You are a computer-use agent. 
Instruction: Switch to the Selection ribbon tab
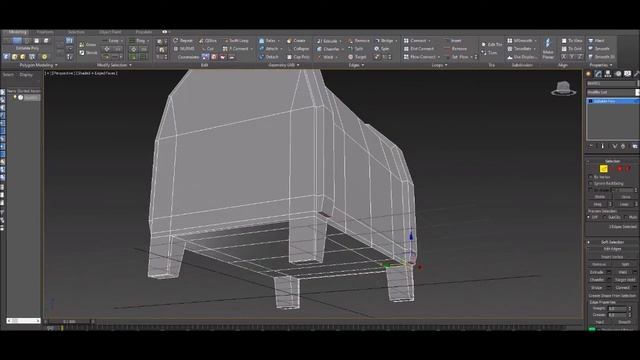tap(76, 32)
